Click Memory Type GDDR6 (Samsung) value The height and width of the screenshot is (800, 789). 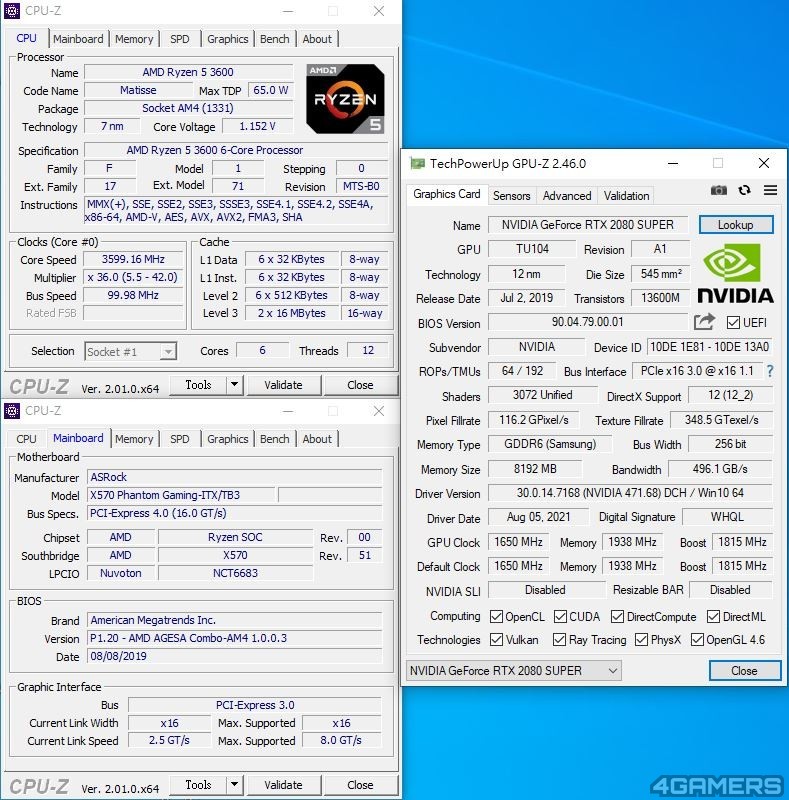(550, 444)
